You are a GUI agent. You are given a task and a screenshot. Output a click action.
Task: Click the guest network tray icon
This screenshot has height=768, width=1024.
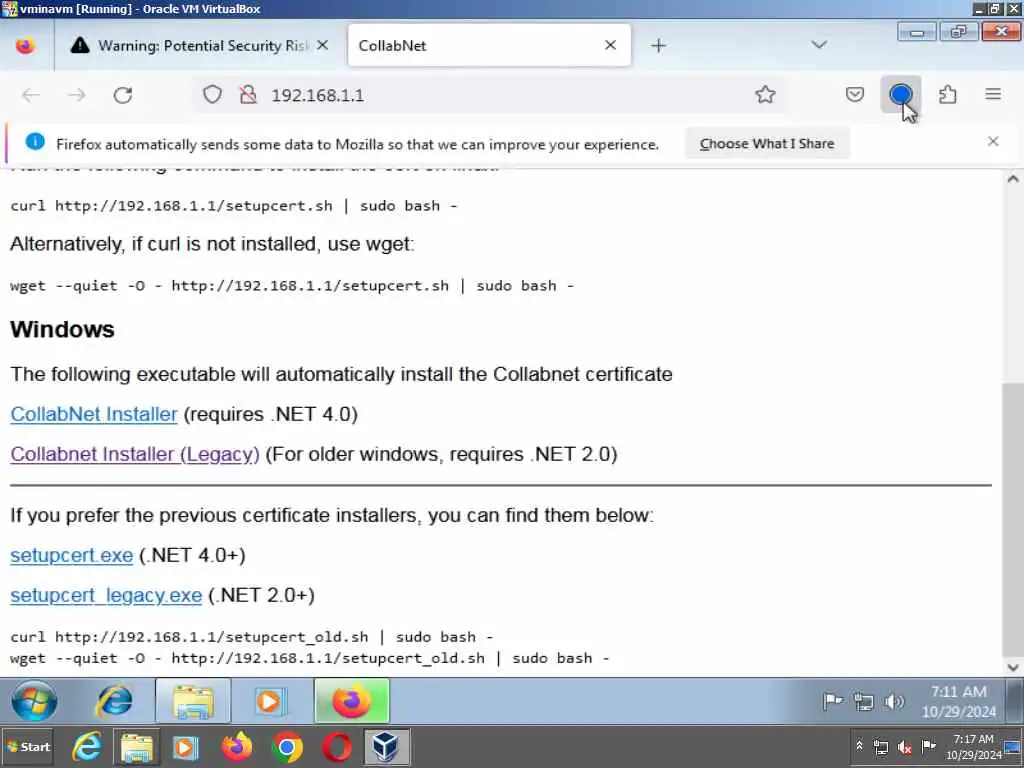863,702
